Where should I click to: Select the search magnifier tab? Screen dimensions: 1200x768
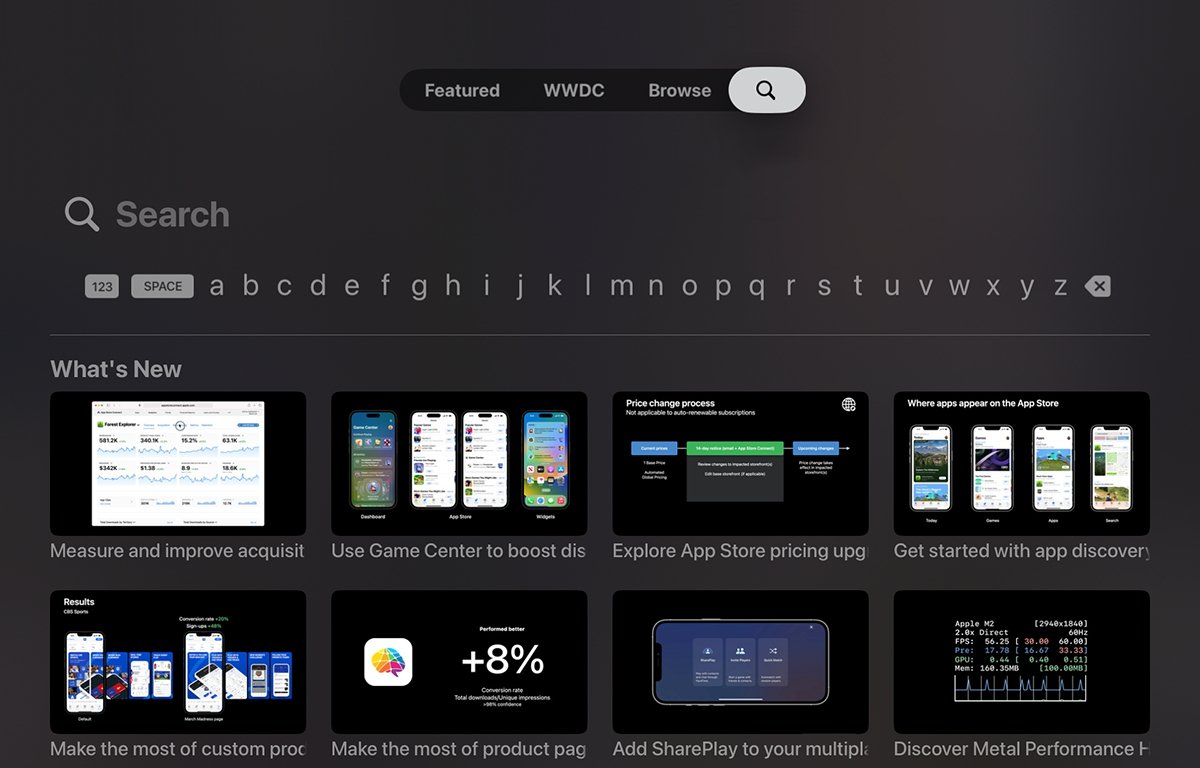[x=766, y=90]
